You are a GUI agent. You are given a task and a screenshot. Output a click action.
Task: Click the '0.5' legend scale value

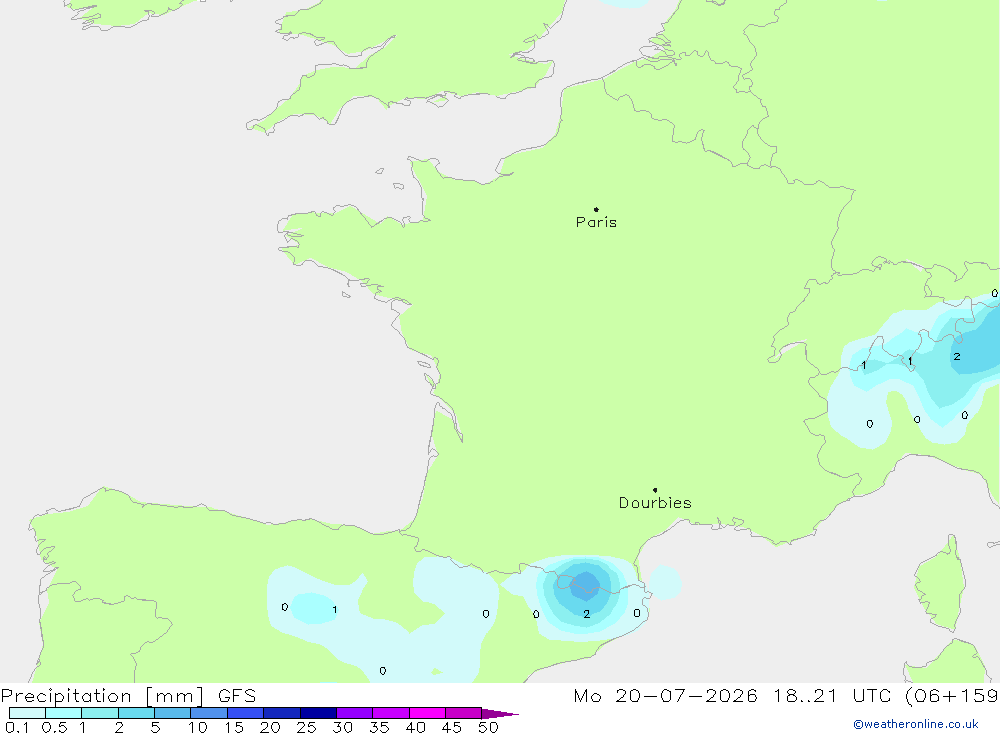point(54,727)
